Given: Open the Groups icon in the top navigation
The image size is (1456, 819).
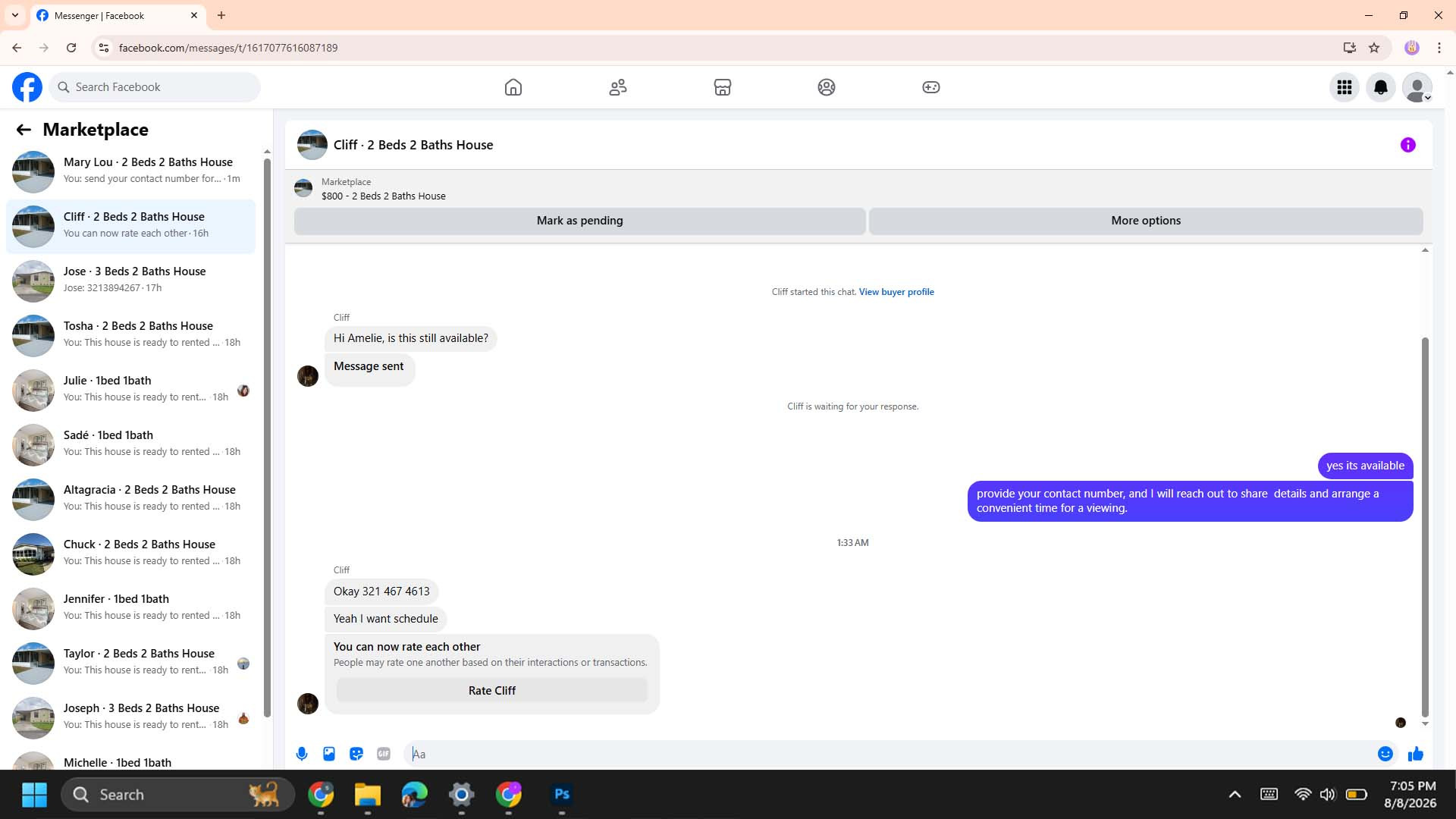Looking at the screenshot, I should coord(827,87).
